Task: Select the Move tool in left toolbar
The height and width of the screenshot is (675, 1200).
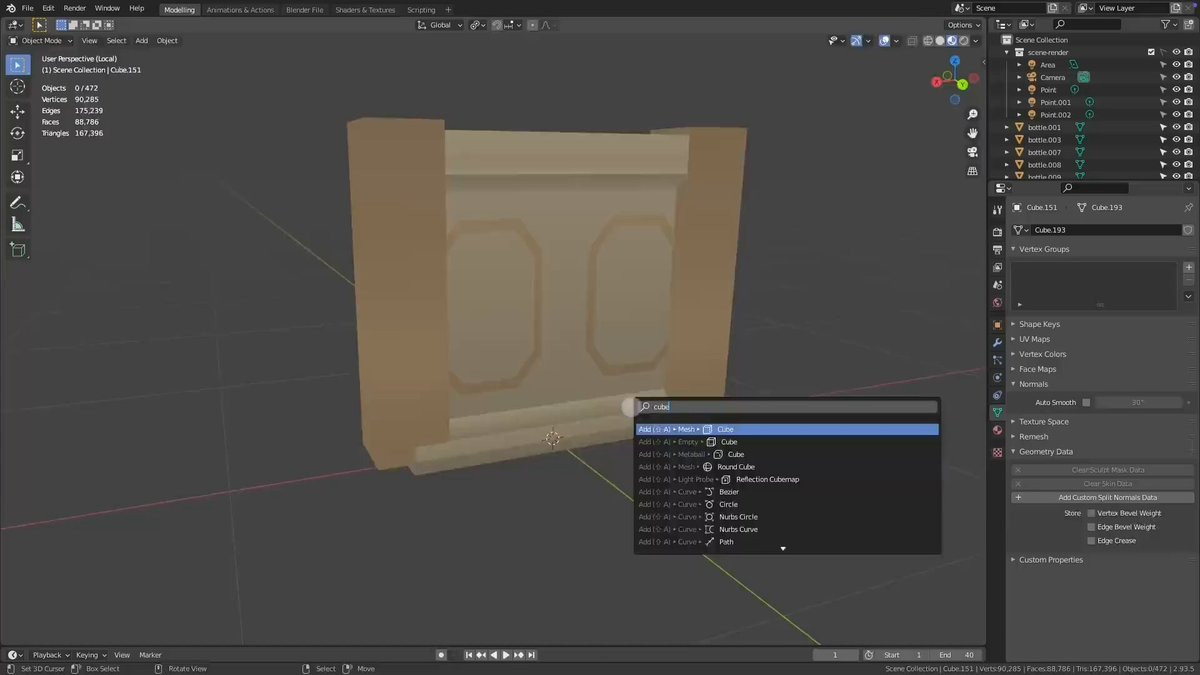Action: coord(17,111)
